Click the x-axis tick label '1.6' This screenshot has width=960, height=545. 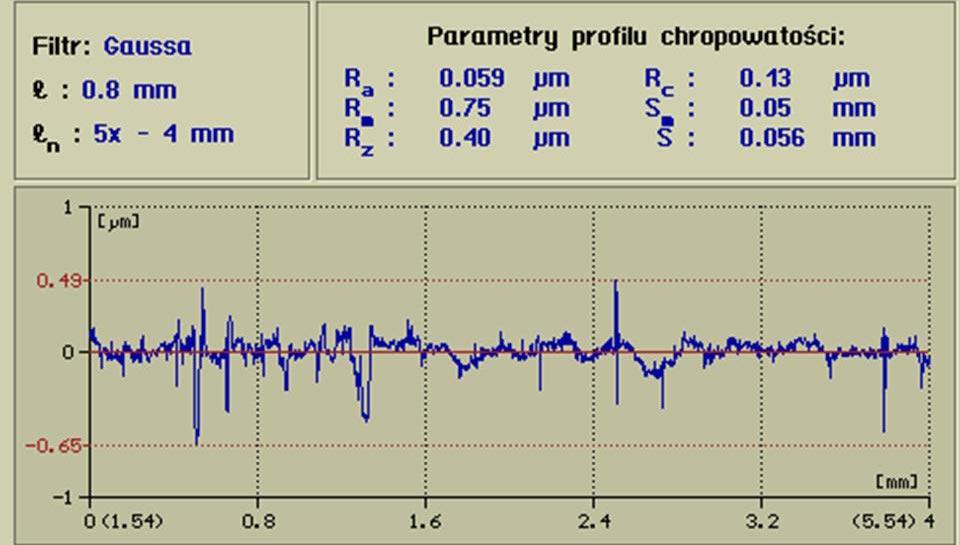click(426, 522)
